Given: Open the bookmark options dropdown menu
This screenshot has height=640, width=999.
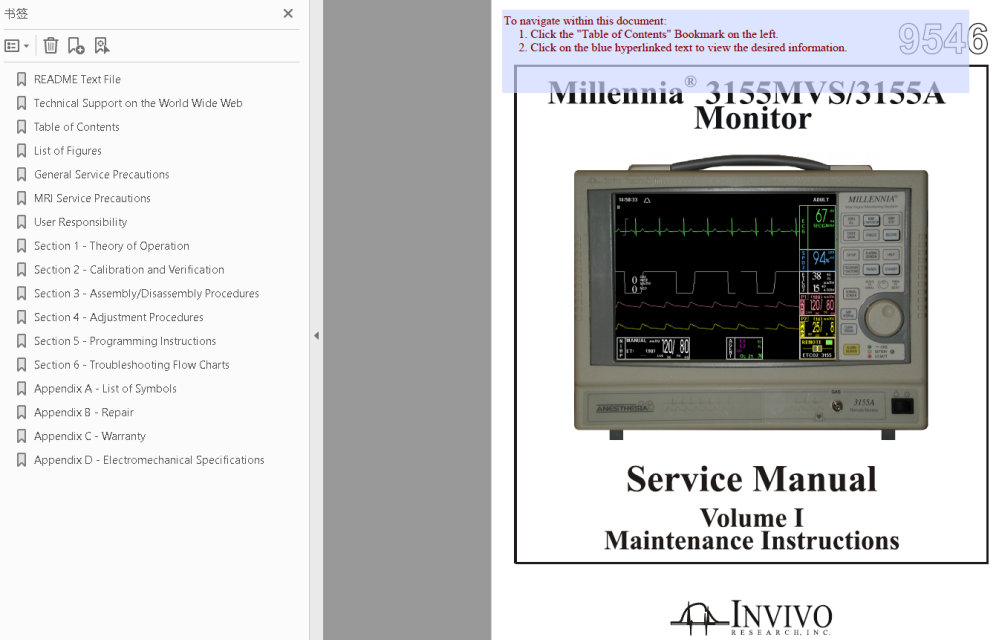Looking at the screenshot, I should point(17,46).
